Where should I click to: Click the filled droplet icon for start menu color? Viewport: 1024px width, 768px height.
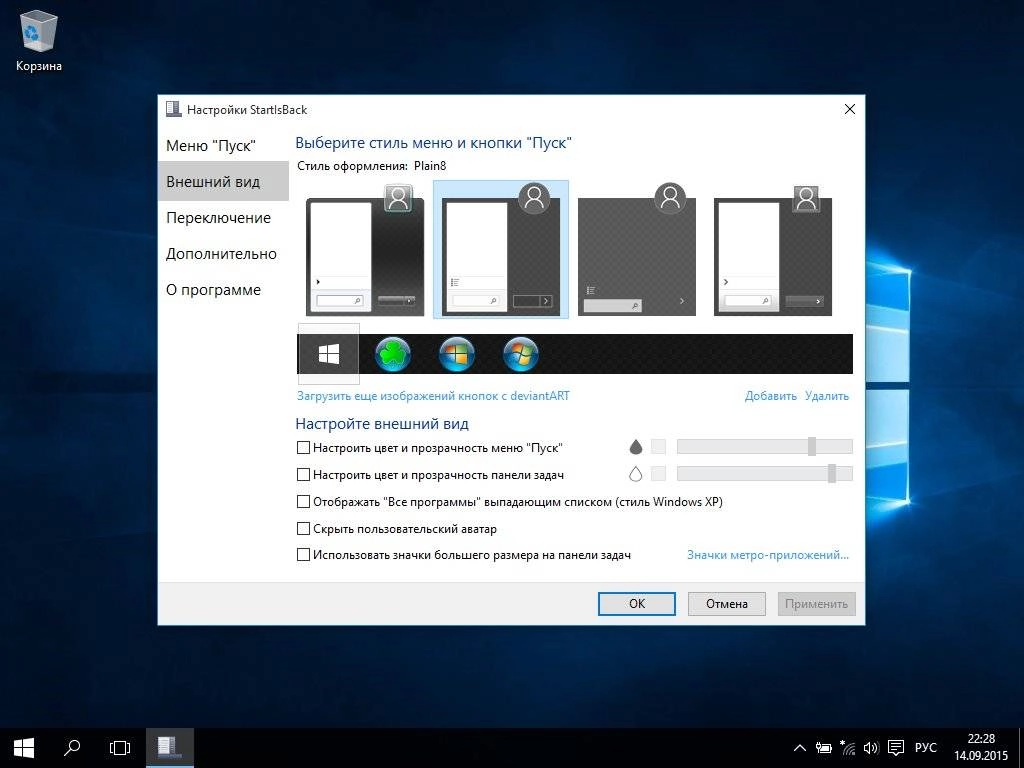[x=635, y=447]
